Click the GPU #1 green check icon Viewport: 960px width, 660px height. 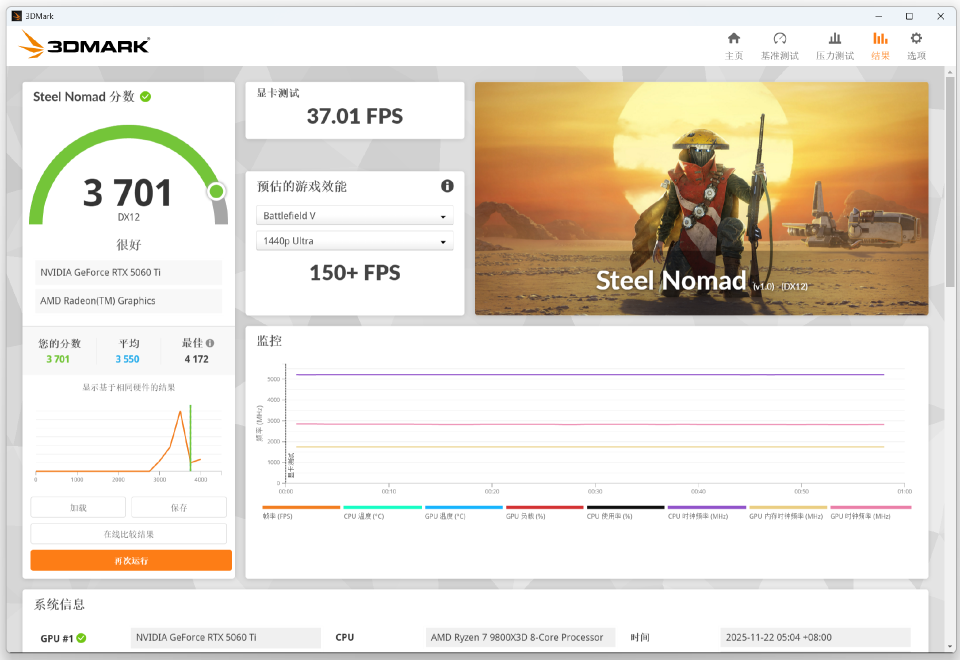pos(81,638)
